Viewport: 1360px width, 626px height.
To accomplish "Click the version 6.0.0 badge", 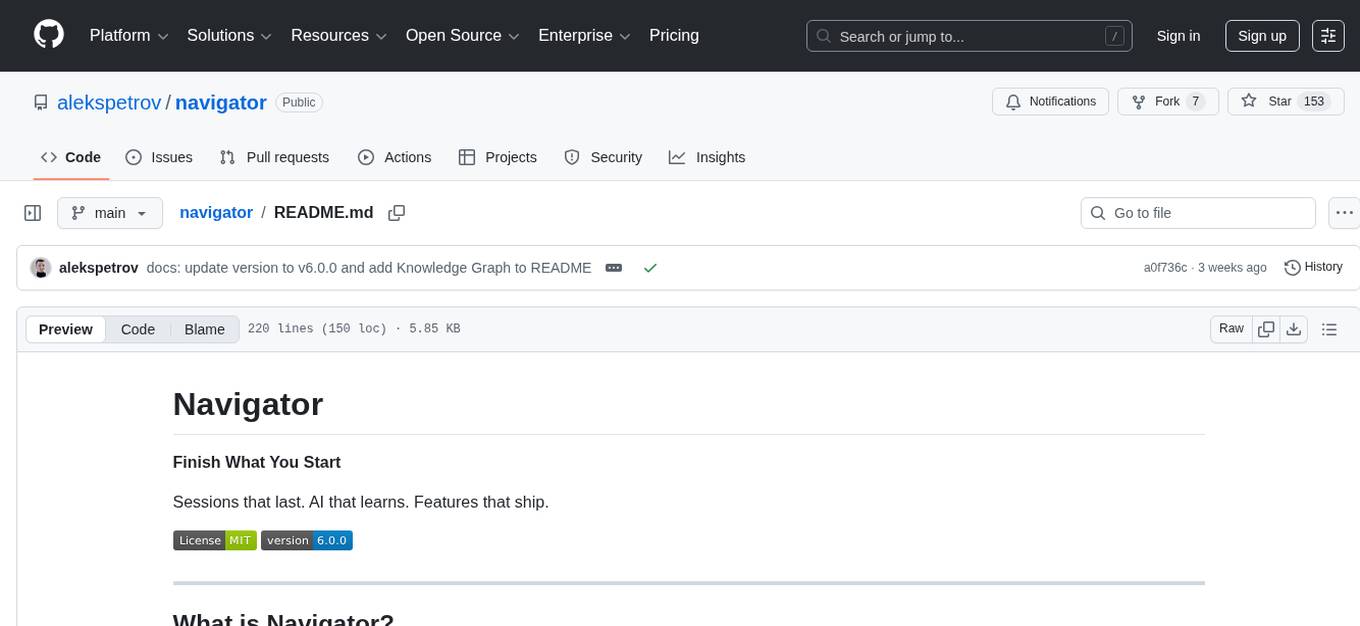I will [x=307, y=540].
